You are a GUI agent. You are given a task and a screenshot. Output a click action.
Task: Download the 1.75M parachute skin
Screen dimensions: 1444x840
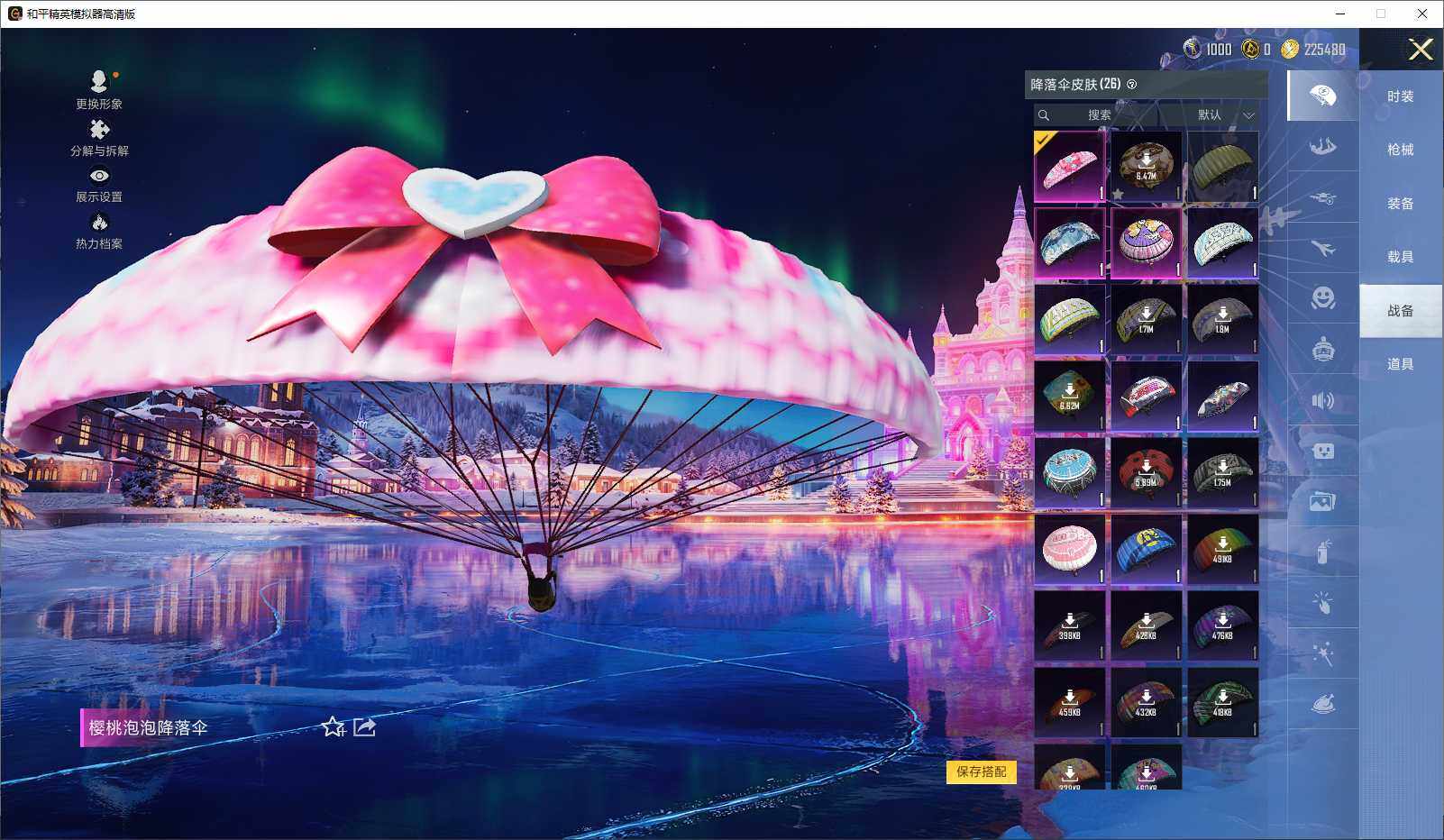click(x=1223, y=473)
